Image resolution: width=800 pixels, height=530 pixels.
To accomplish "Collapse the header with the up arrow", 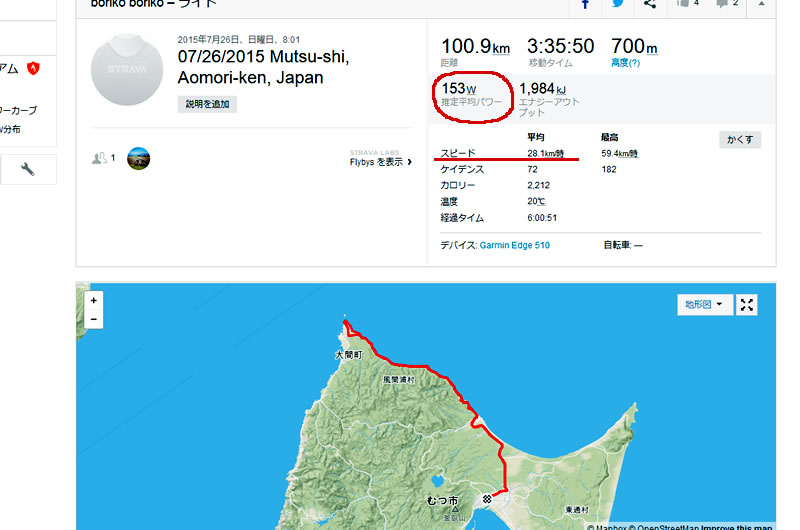I will (x=761, y=4).
